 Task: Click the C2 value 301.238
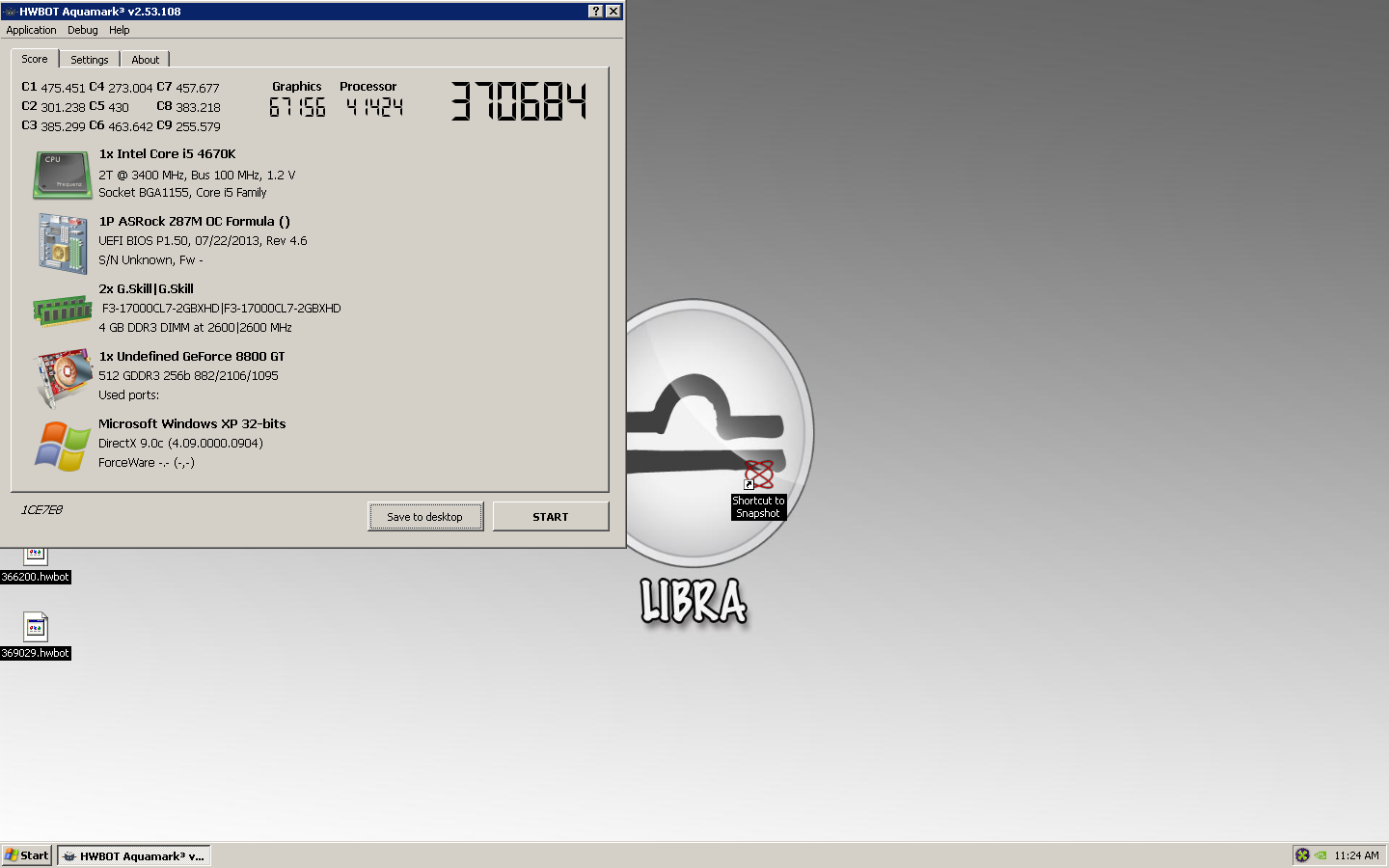coord(63,107)
